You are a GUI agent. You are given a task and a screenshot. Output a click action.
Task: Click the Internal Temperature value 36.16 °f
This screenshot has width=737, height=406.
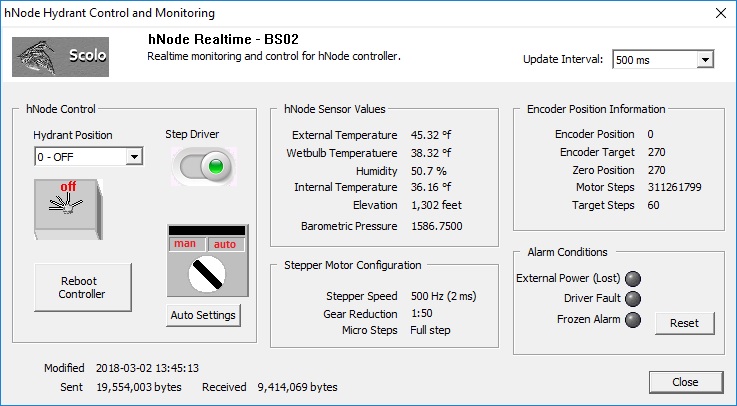(x=431, y=187)
